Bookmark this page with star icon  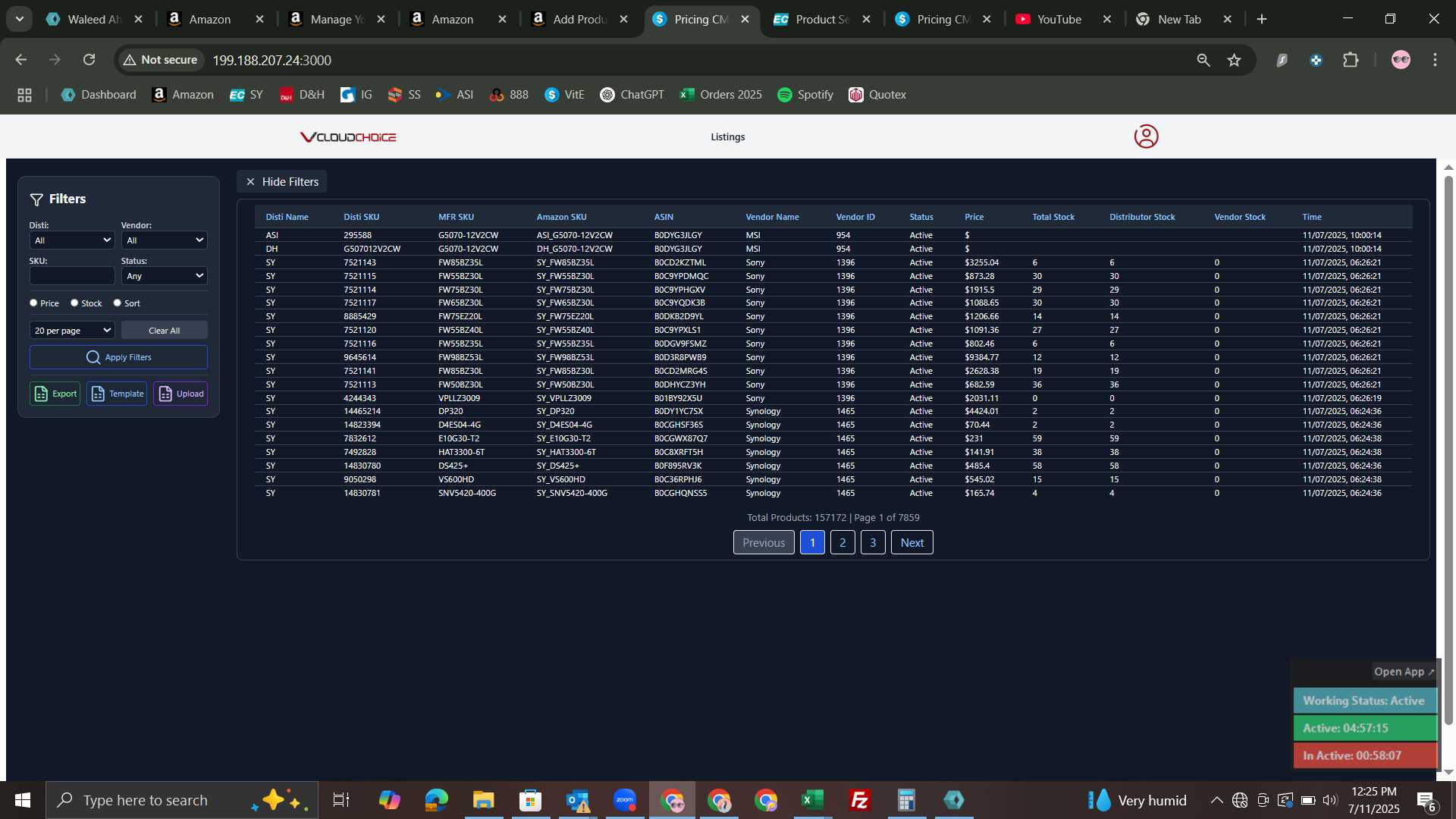pos(1235,60)
